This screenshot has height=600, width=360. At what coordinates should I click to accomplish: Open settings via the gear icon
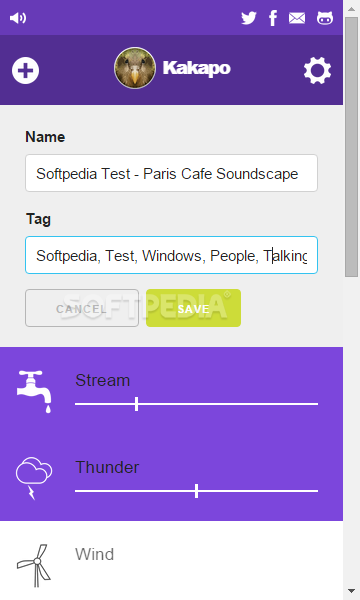tap(318, 70)
